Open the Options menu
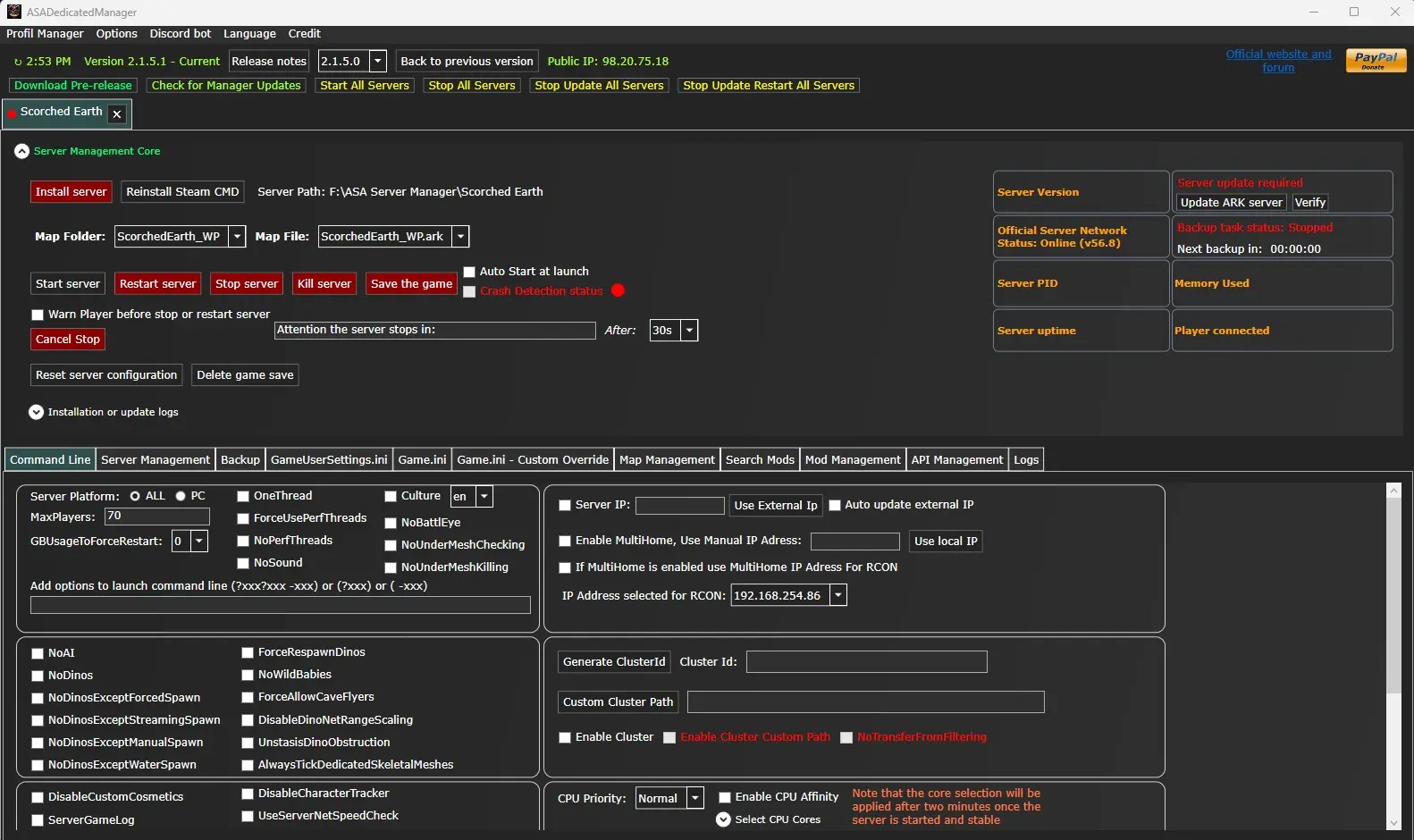This screenshot has height=840, width=1414. pos(117,34)
